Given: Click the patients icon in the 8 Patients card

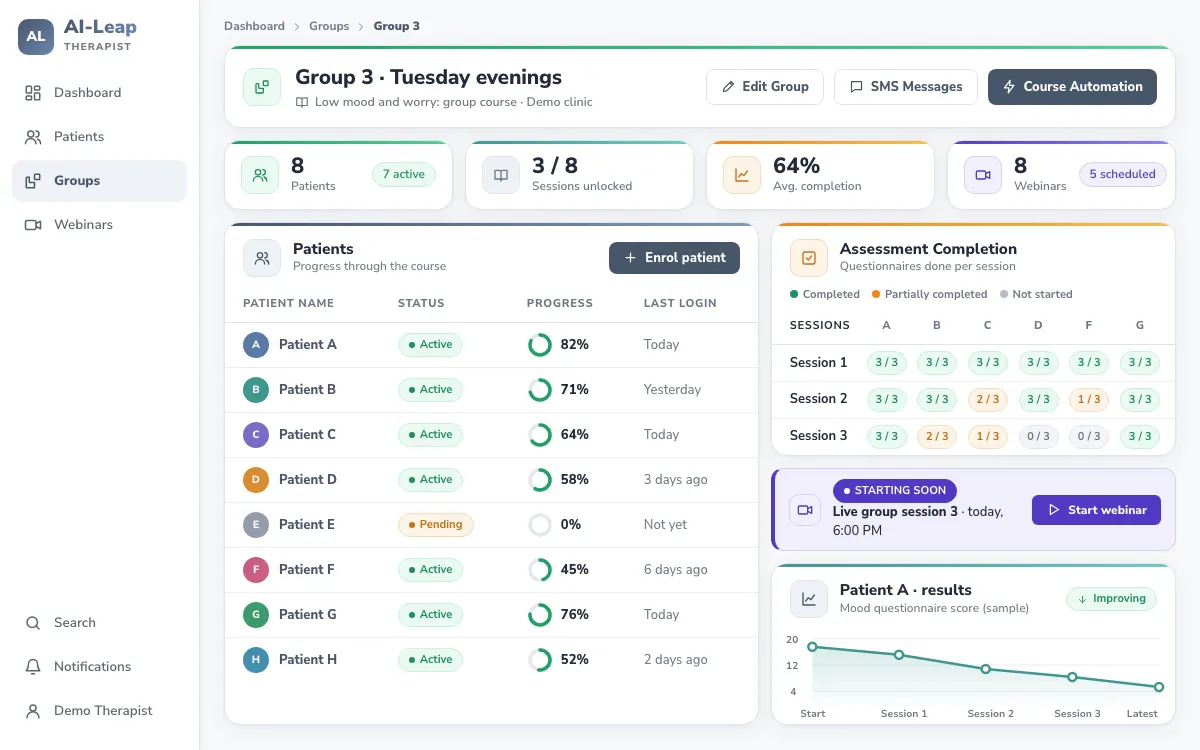Looking at the screenshot, I should 260,175.
